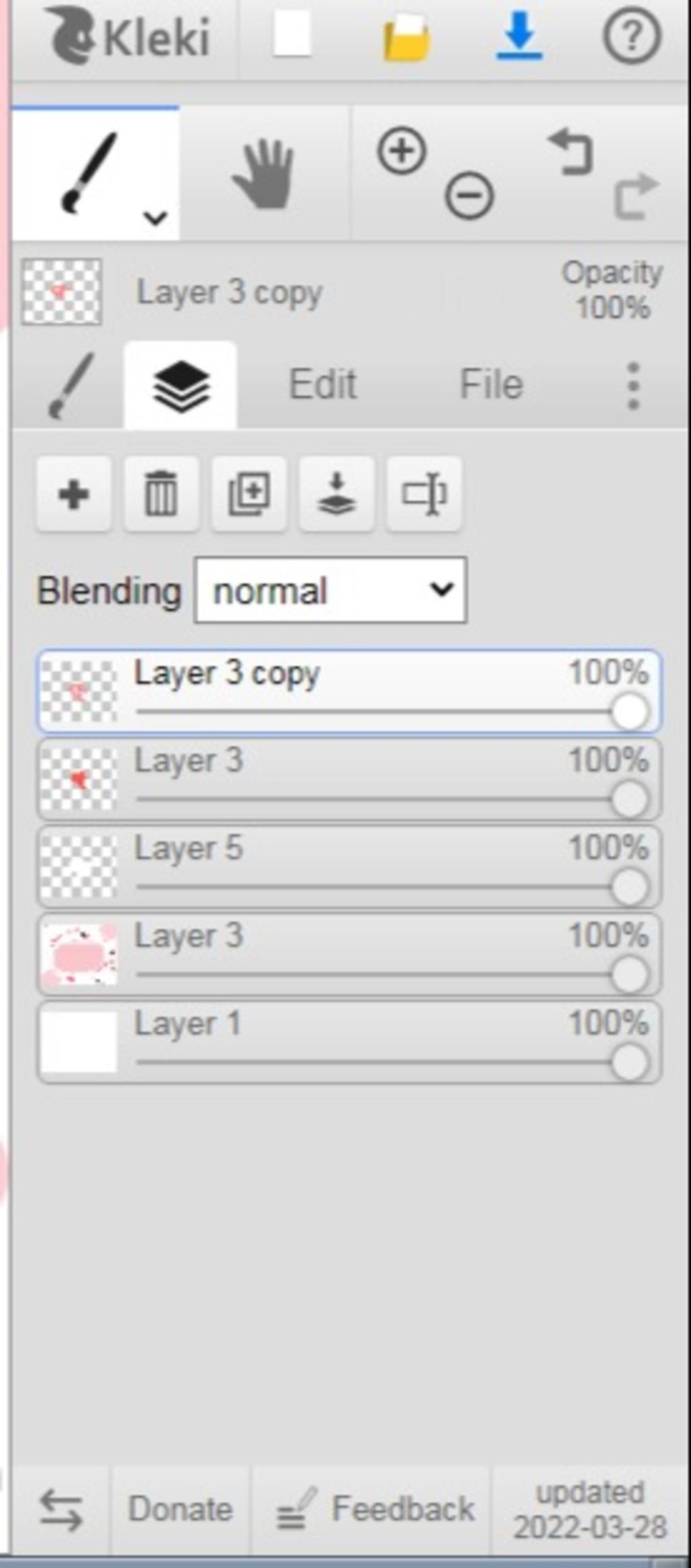Open the Blending mode dropdown
This screenshot has height=1568, width=691.
point(330,591)
